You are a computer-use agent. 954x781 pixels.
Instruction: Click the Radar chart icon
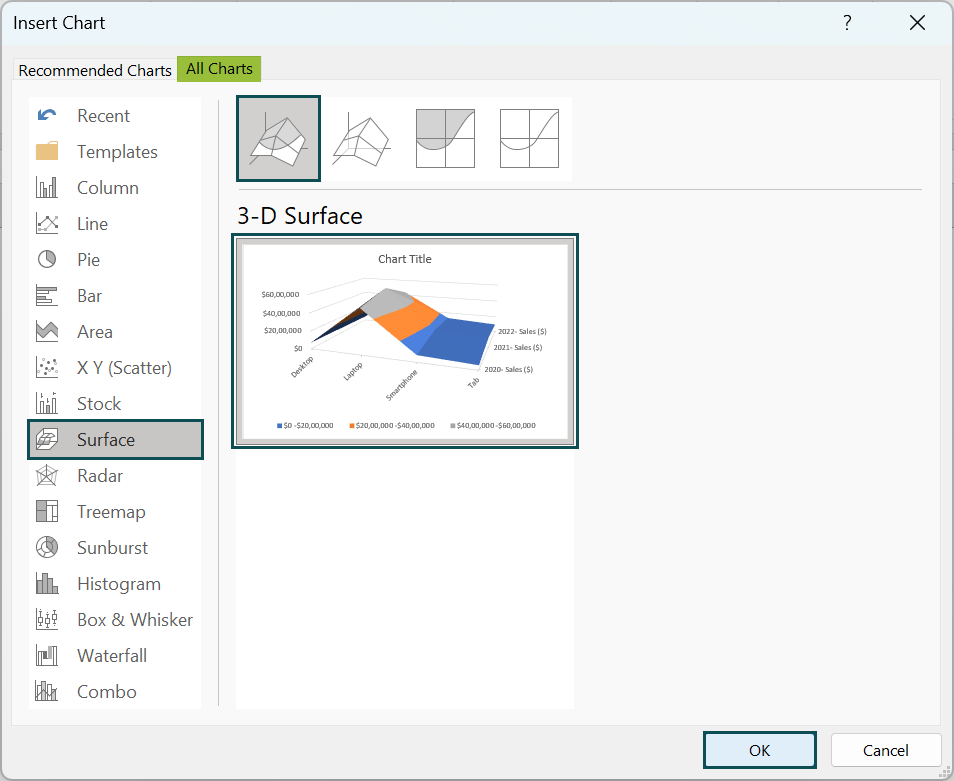click(x=47, y=476)
